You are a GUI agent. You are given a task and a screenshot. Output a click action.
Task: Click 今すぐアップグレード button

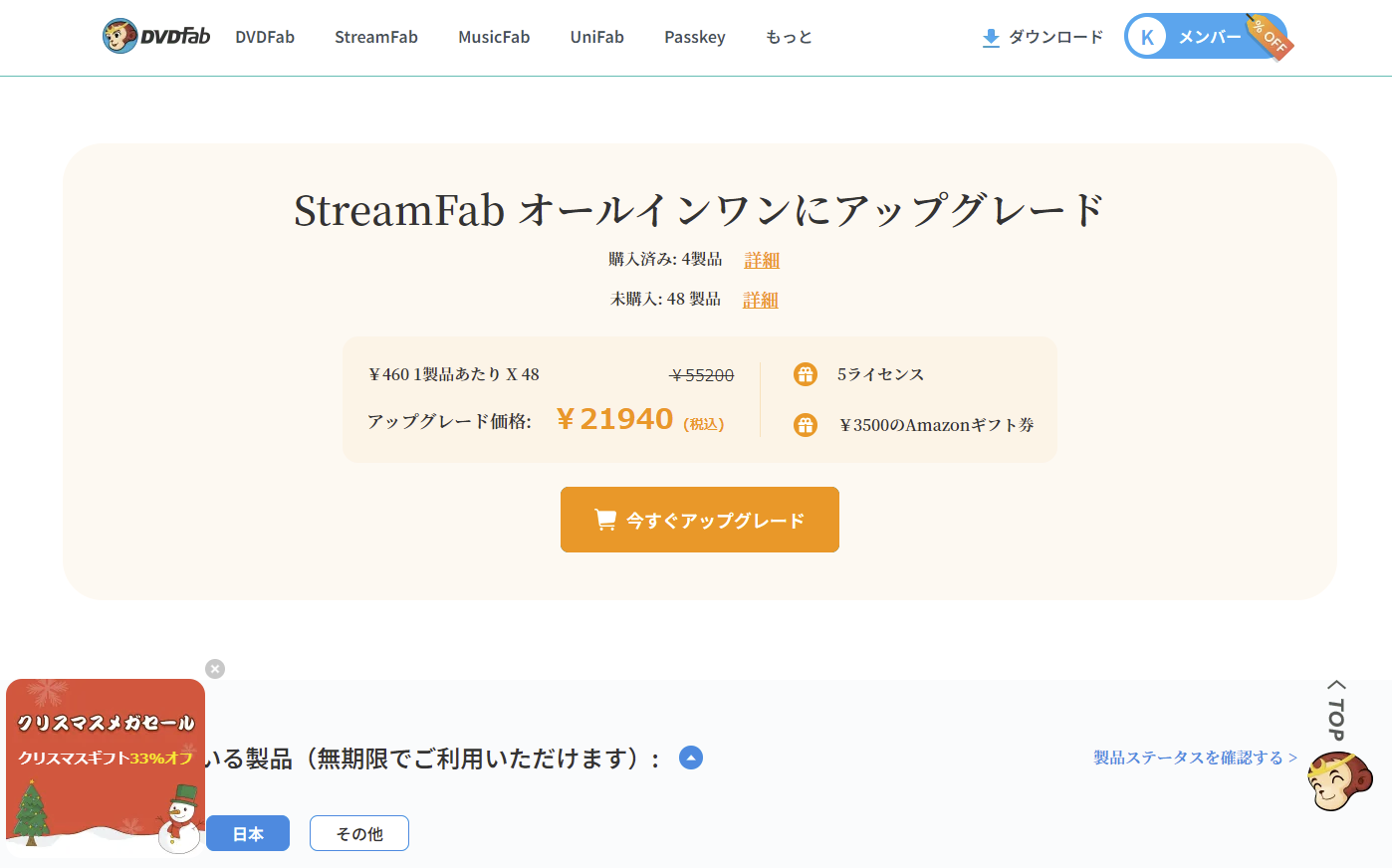(700, 520)
